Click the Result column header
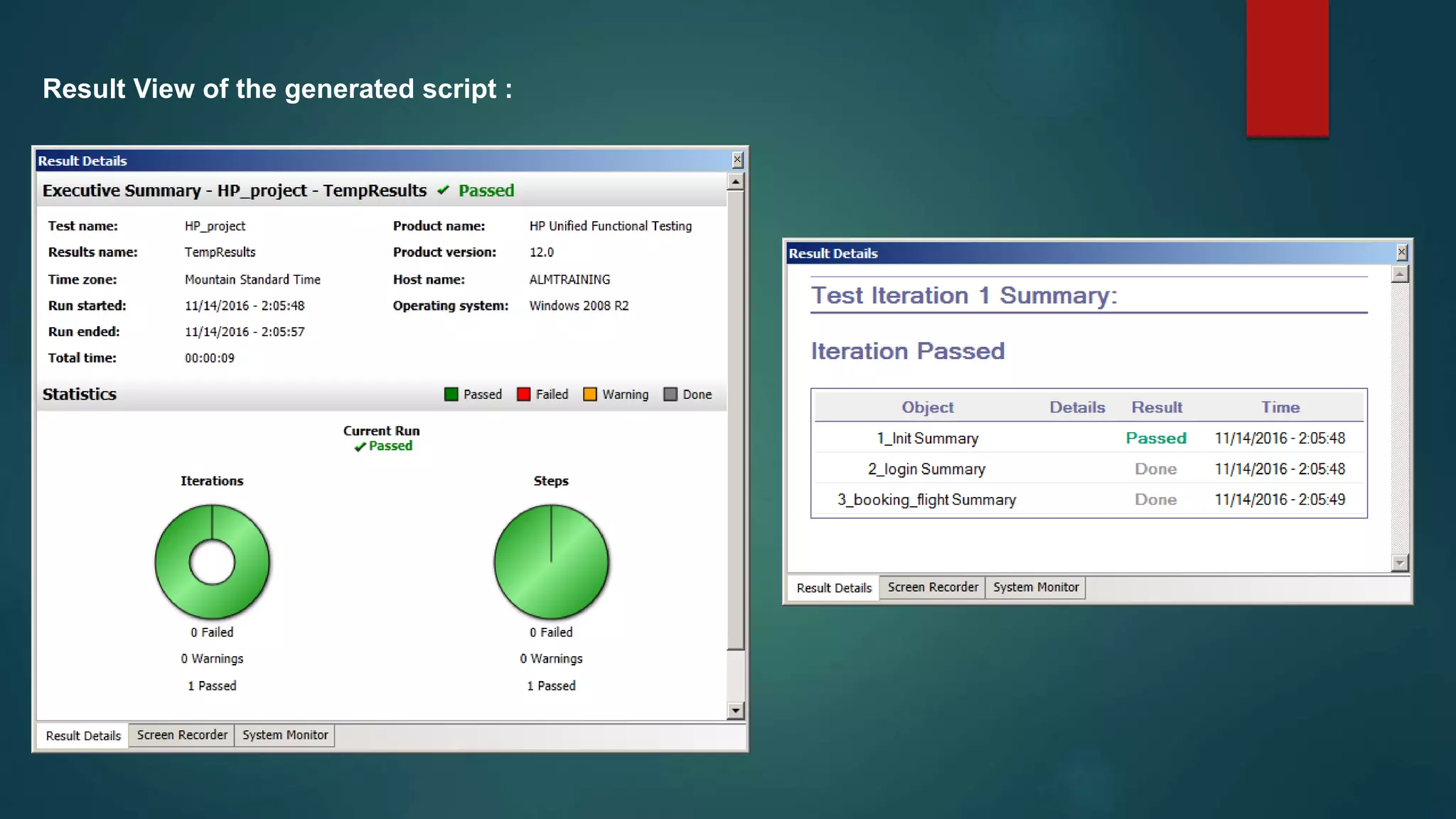The image size is (1456, 819). [1157, 407]
